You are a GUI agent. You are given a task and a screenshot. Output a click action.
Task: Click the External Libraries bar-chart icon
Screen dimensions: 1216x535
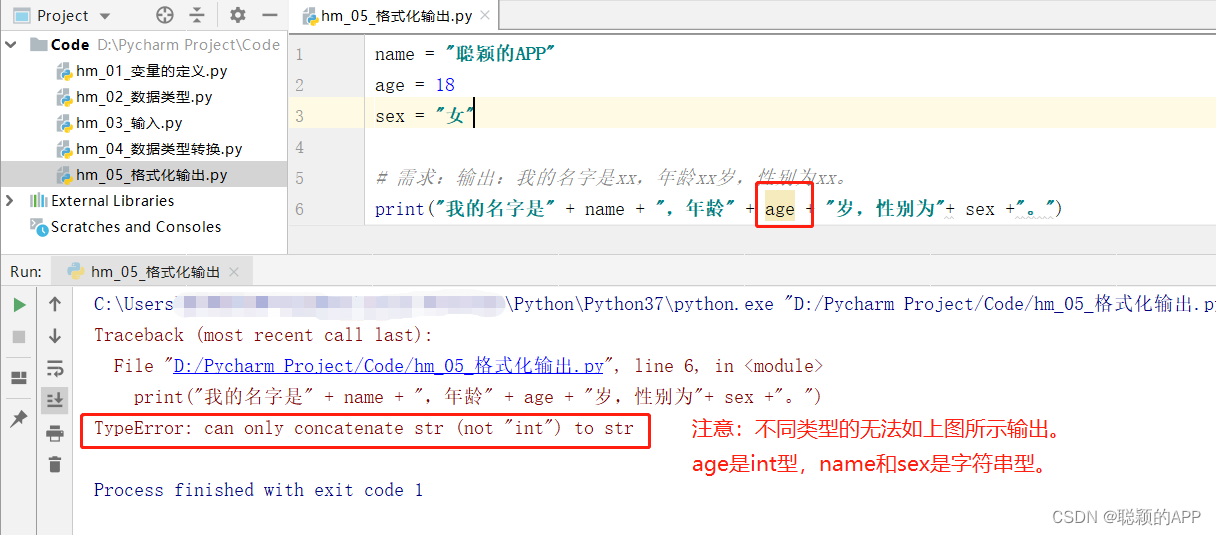pos(39,201)
